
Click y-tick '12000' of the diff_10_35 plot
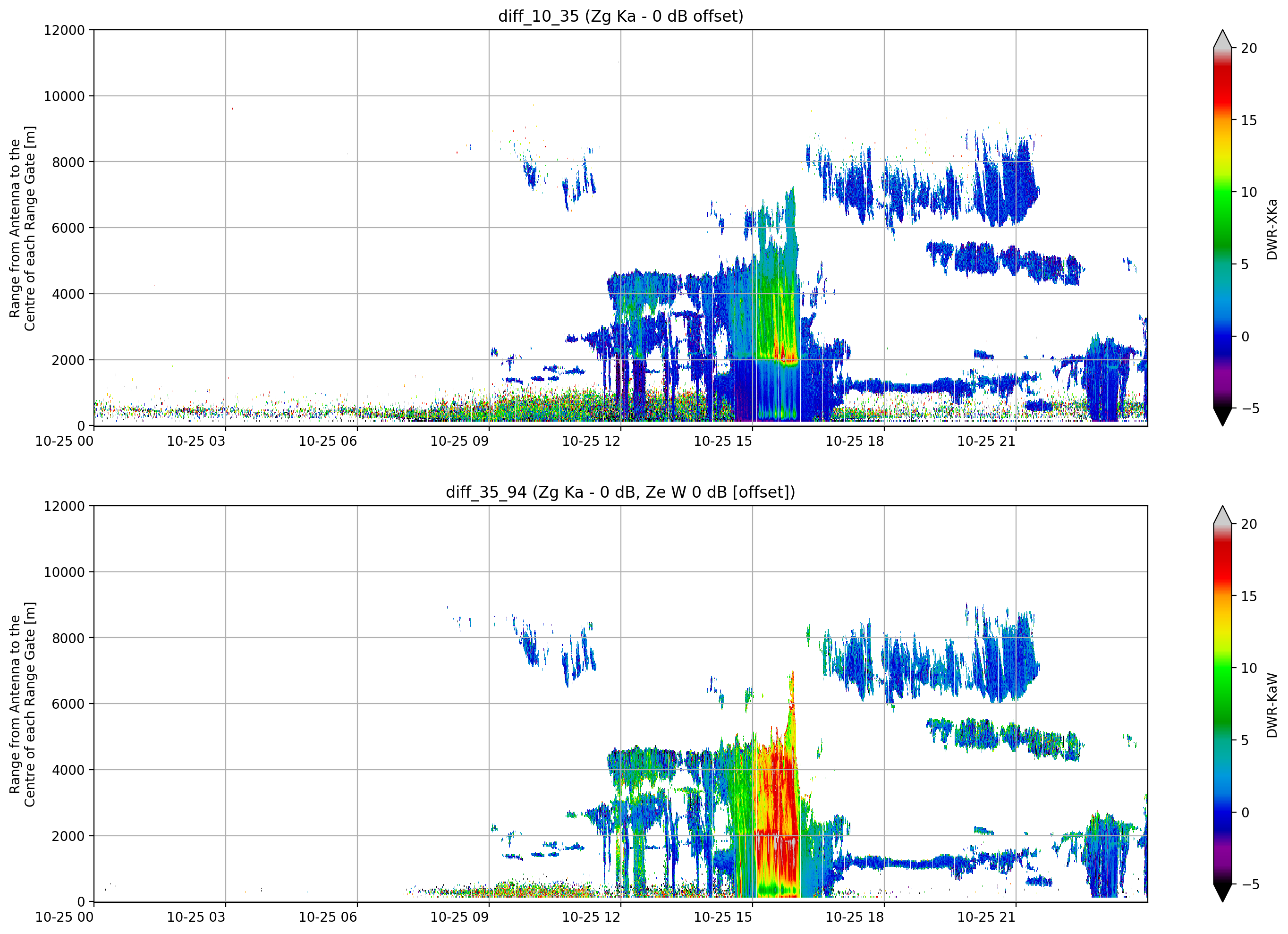tap(64, 30)
